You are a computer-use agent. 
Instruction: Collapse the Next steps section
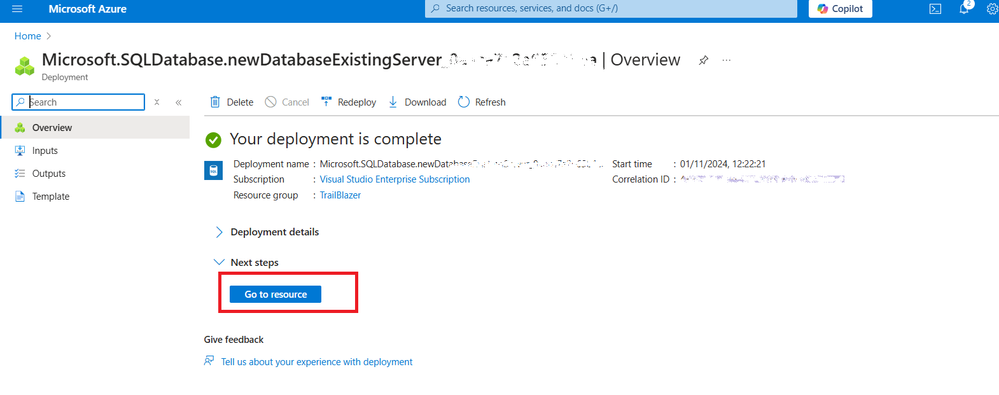tap(246, 262)
